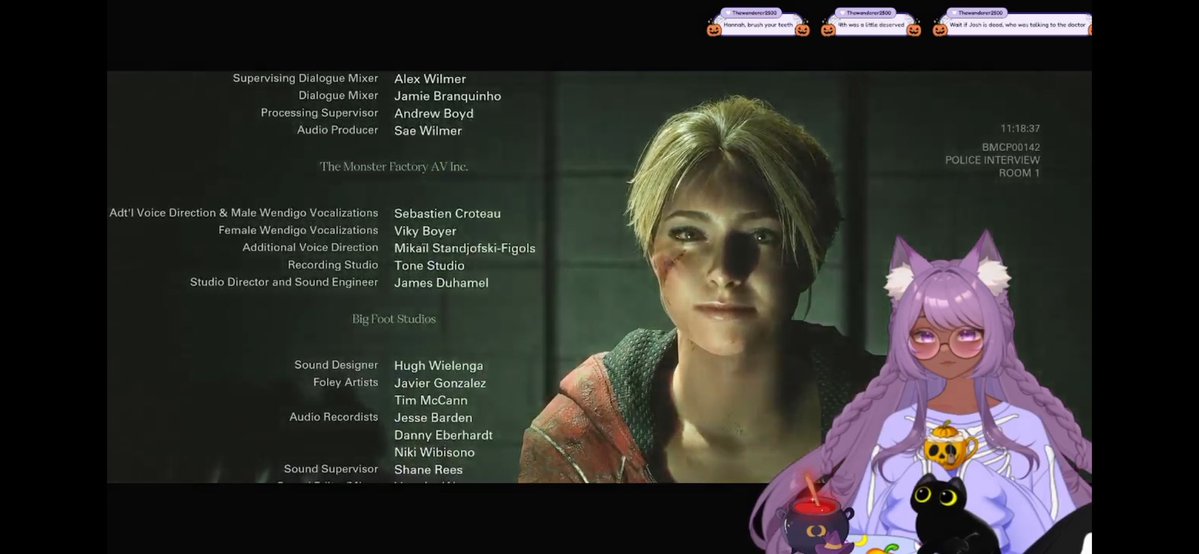This screenshot has height=554, width=1199.
Task: Click username above "Hannah, brush your teeth"
Action: (754, 13)
